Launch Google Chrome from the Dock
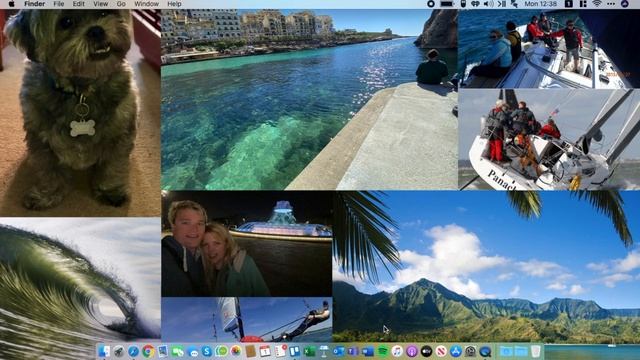The width and height of the screenshot is (640, 360). tap(148, 351)
